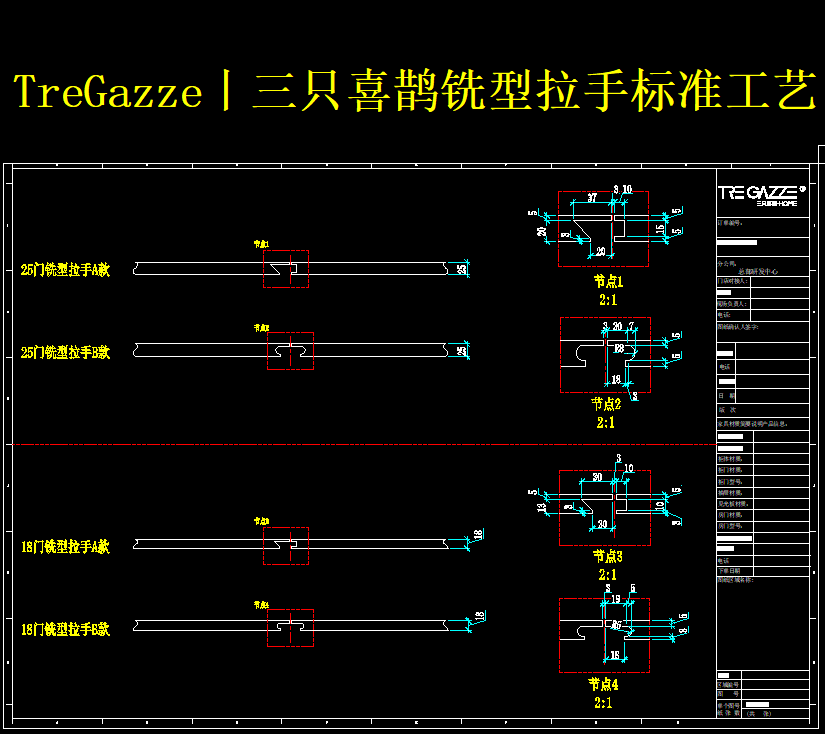Image resolution: width=825 pixels, height=734 pixels.
Task: Click the large "节点3" detail caption
Action: coord(608,556)
